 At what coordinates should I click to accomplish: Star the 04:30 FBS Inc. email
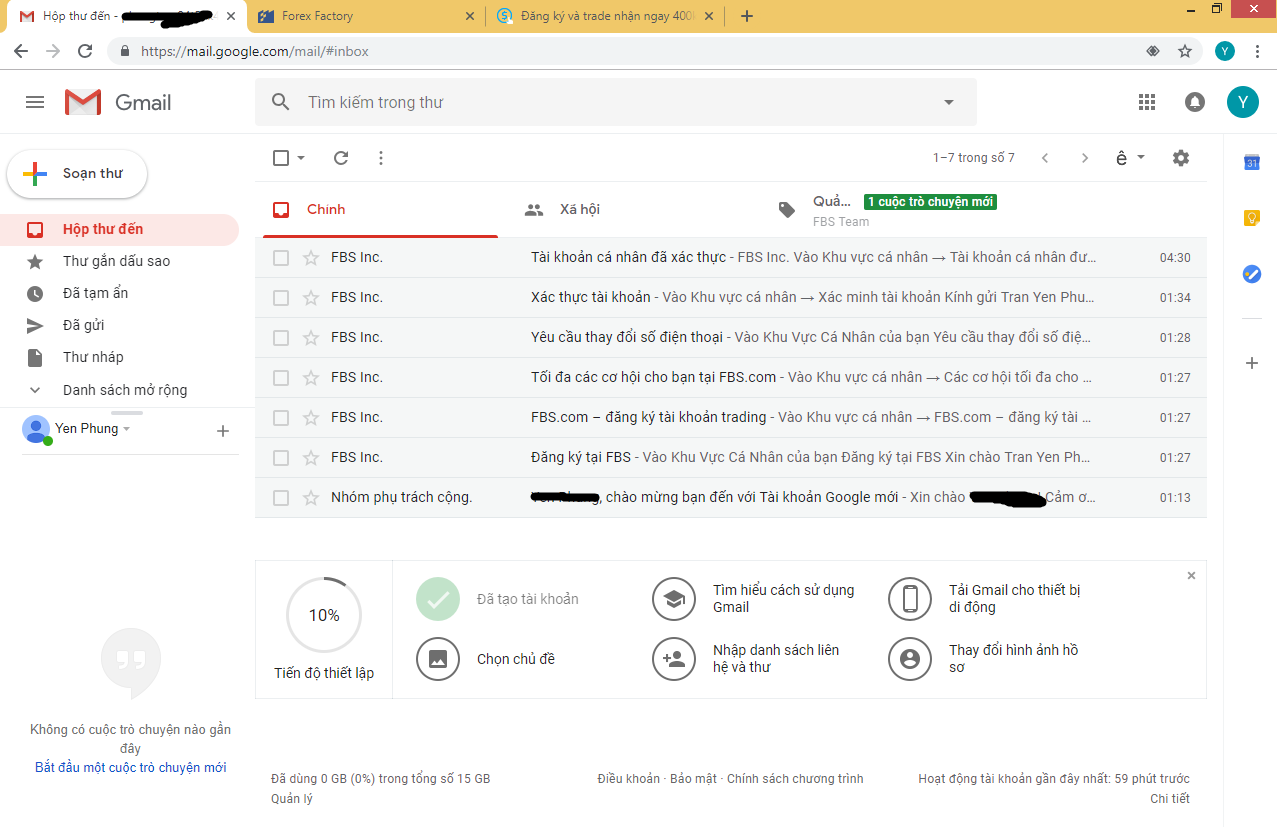pyautogui.click(x=311, y=257)
